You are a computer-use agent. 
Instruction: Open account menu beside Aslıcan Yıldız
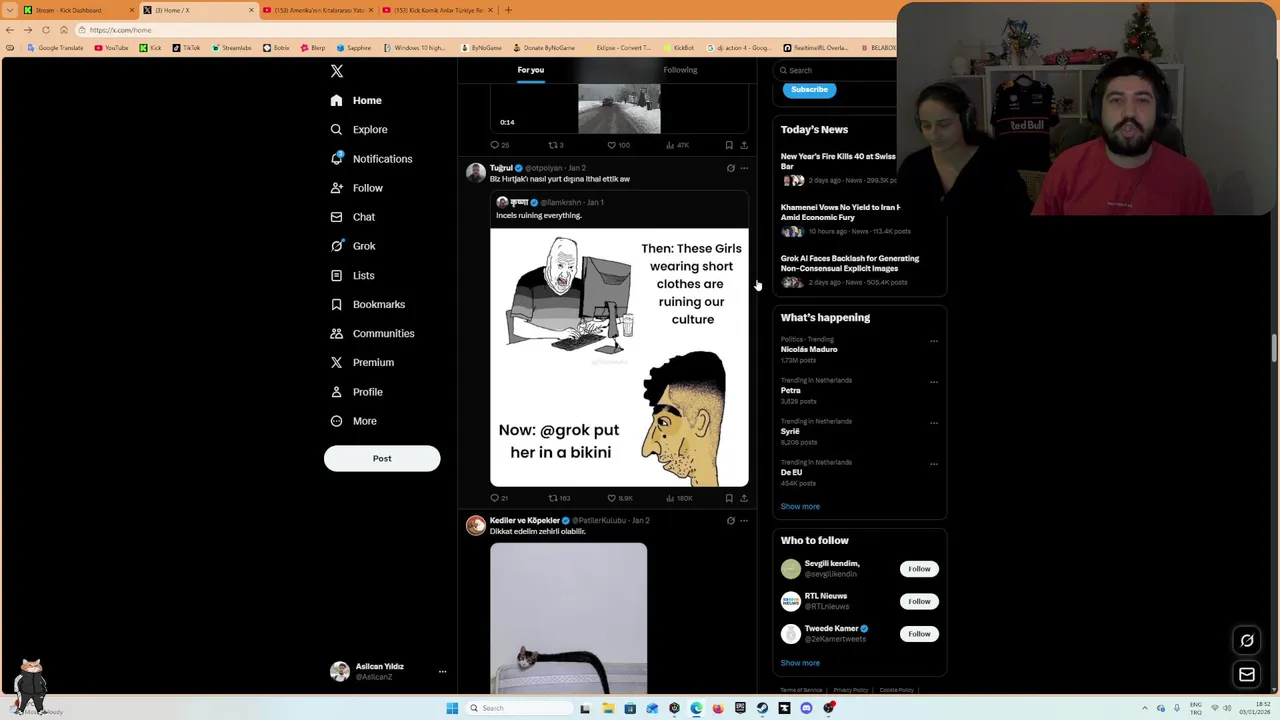pyautogui.click(x=442, y=672)
